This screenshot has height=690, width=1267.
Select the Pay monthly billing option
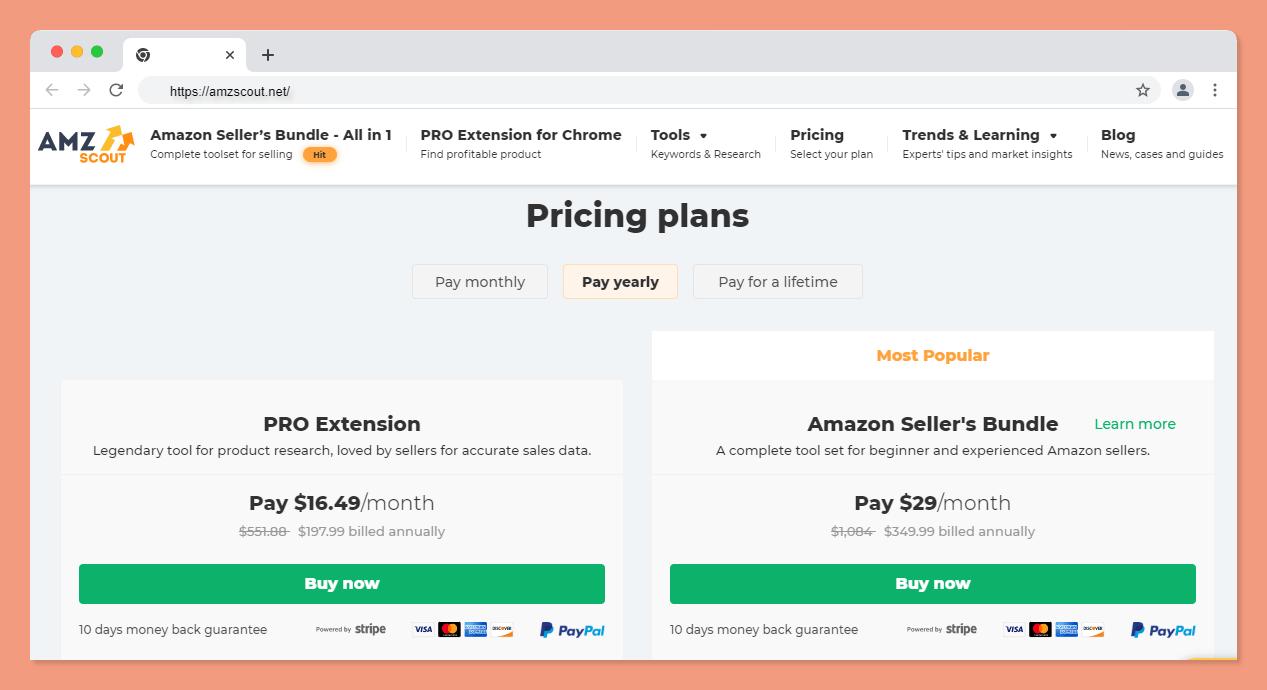click(480, 282)
